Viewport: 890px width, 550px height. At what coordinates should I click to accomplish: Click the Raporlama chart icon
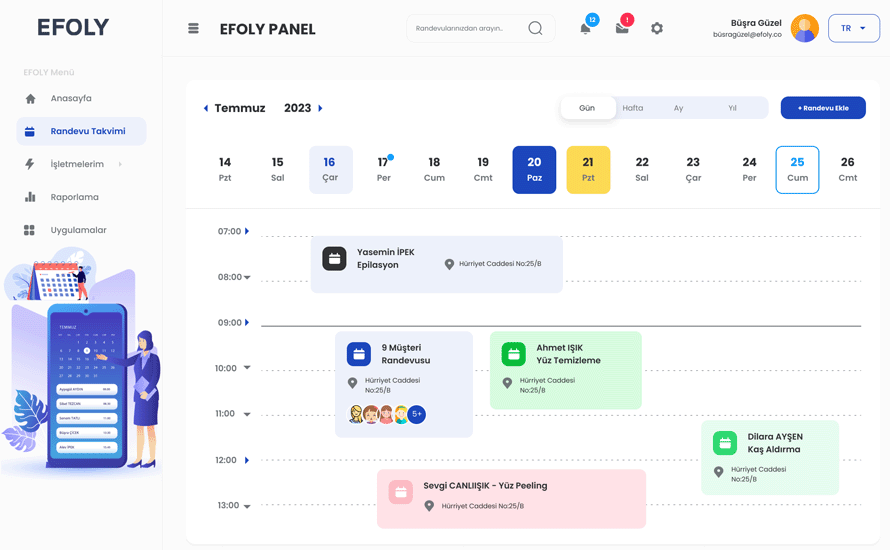[30, 197]
